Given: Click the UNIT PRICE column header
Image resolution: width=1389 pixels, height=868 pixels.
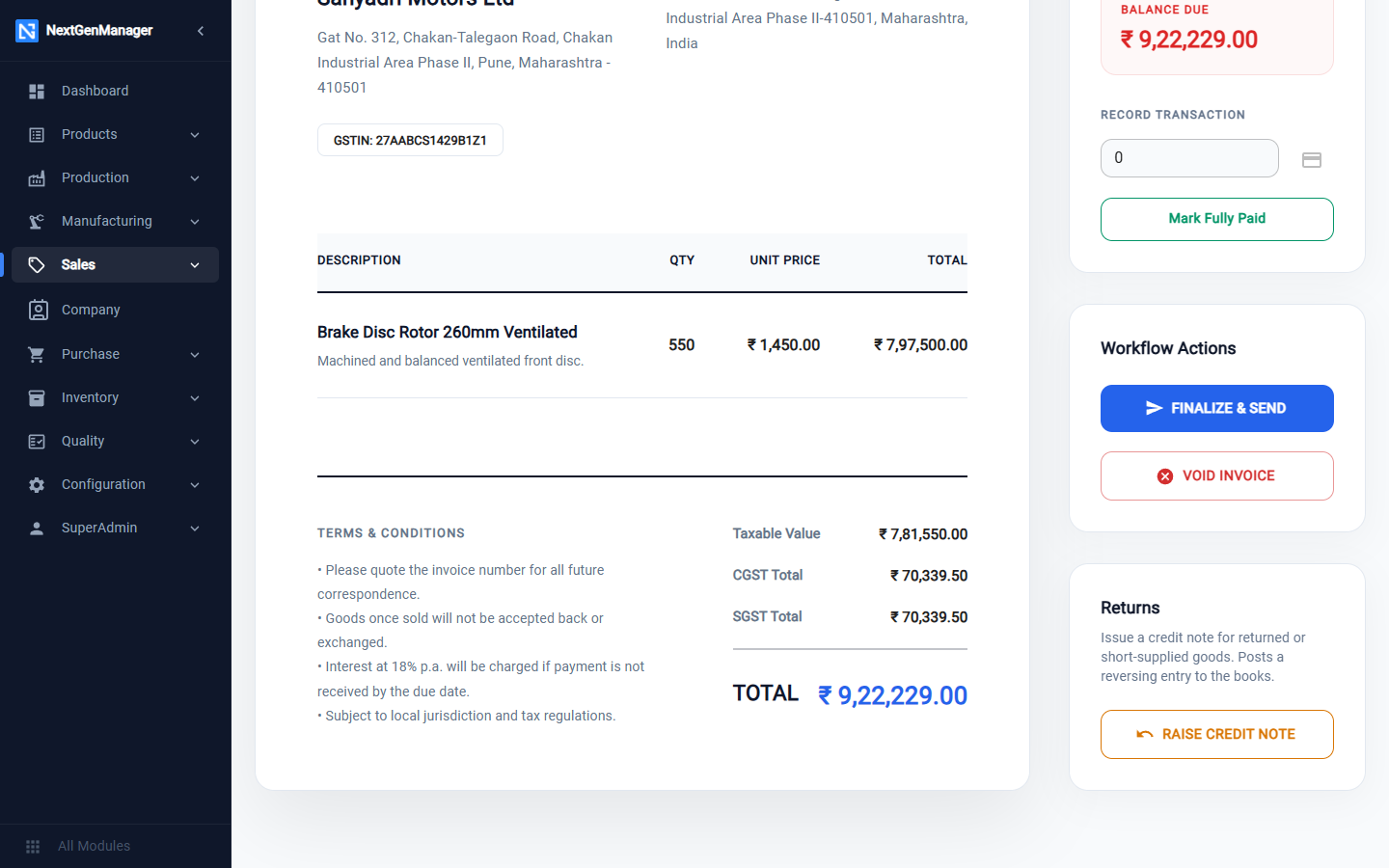Looking at the screenshot, I should 785,260.
